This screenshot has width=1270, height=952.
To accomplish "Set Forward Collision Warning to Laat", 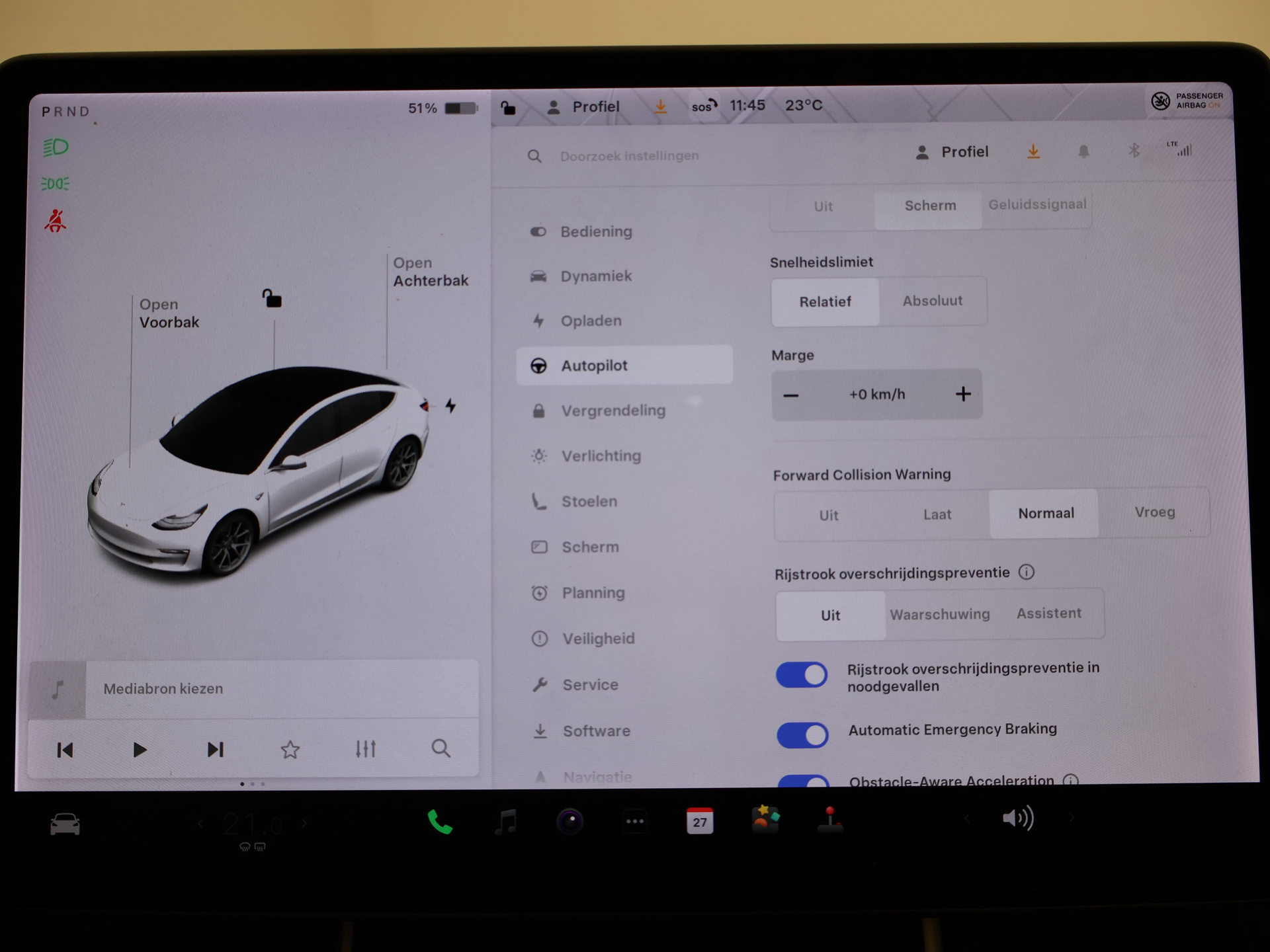I will [937, 514].
